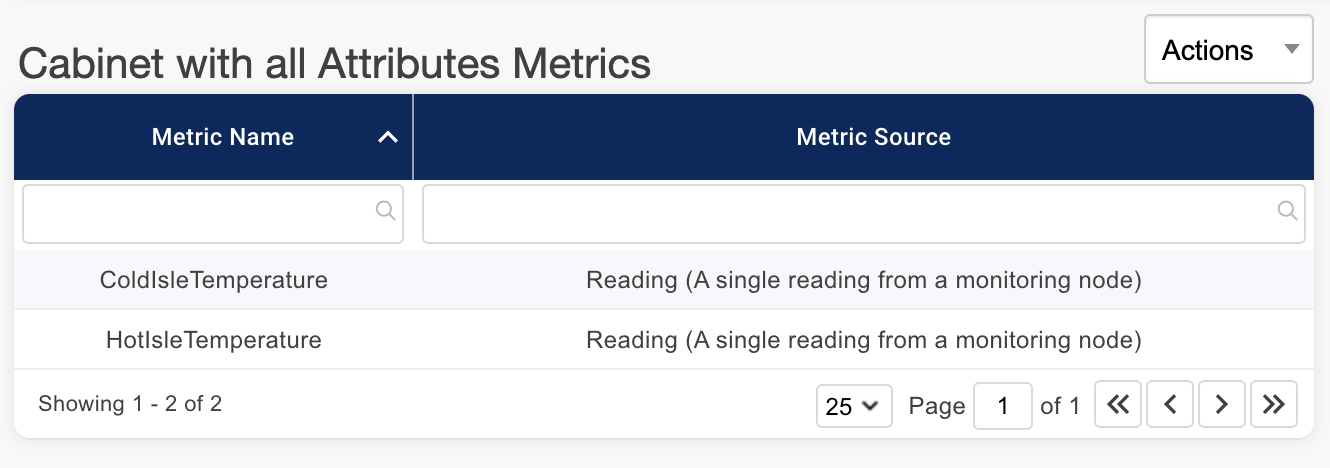Image resolution: width=1330 pixels, height=468 pixels.
Task: Open the rows-per-page dropdown showing 25
Action: tap(853, 405)
